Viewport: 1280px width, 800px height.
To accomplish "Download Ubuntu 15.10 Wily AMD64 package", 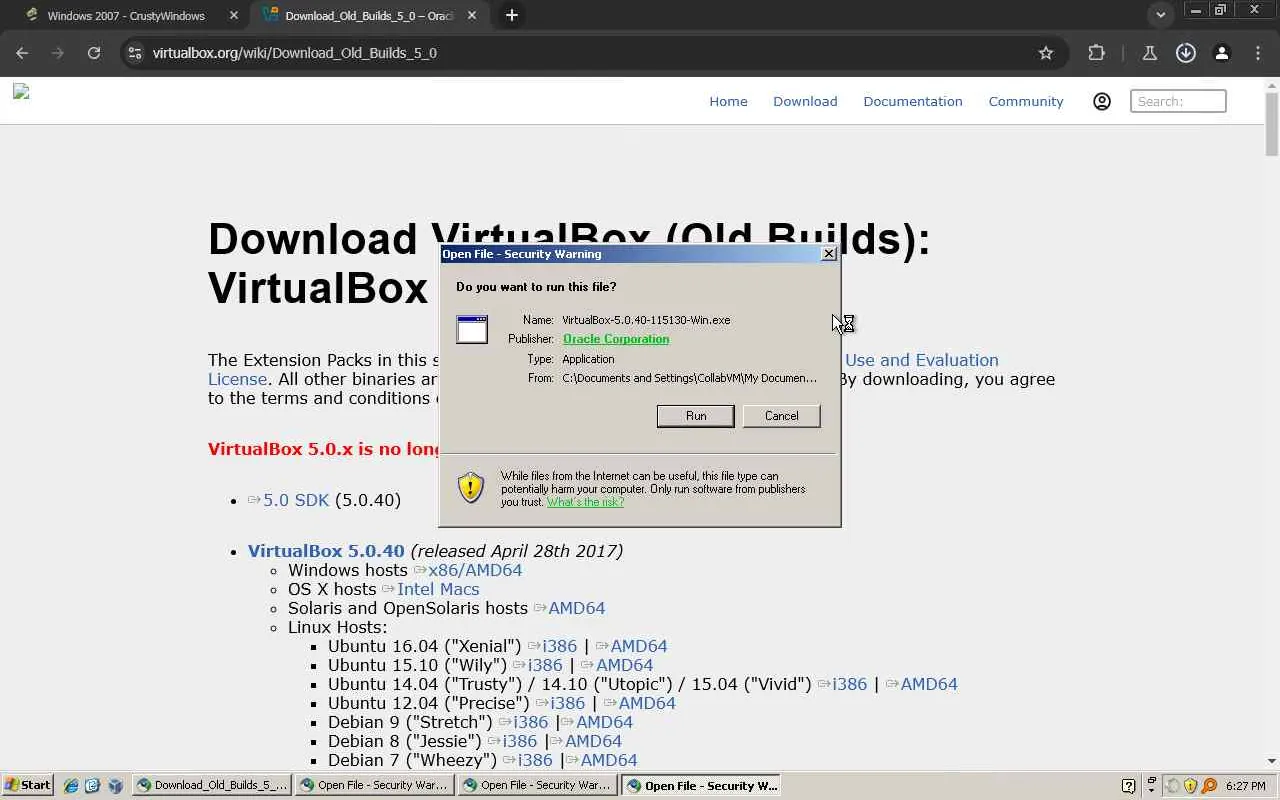I will [624, 665].
